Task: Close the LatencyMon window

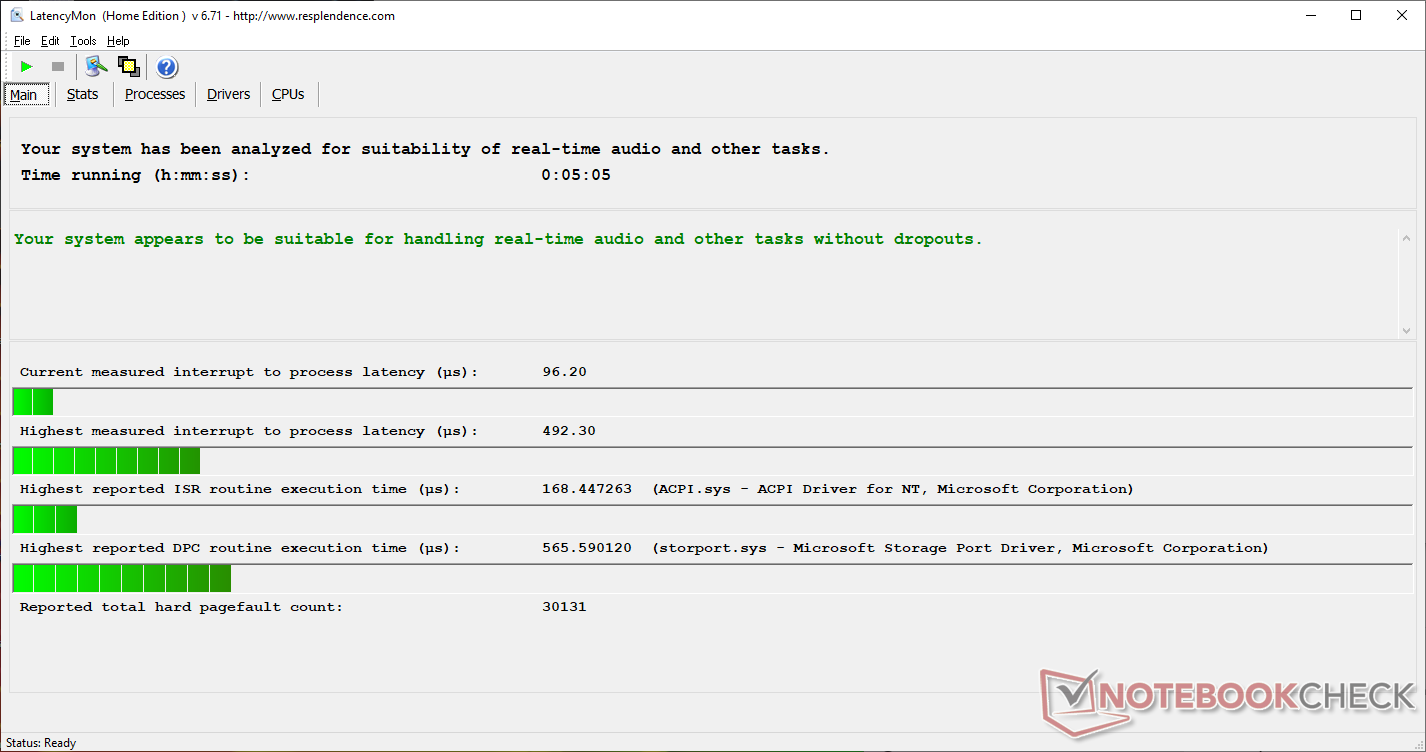Action: pyautogui.click(x=1402, y=15)
